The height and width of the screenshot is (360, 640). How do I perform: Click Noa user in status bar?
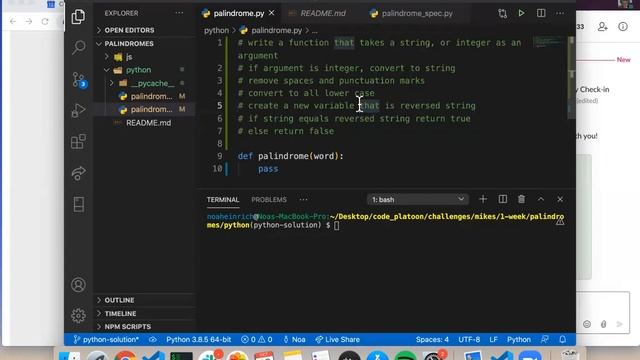pyautogui.click(x=294, y=339)
